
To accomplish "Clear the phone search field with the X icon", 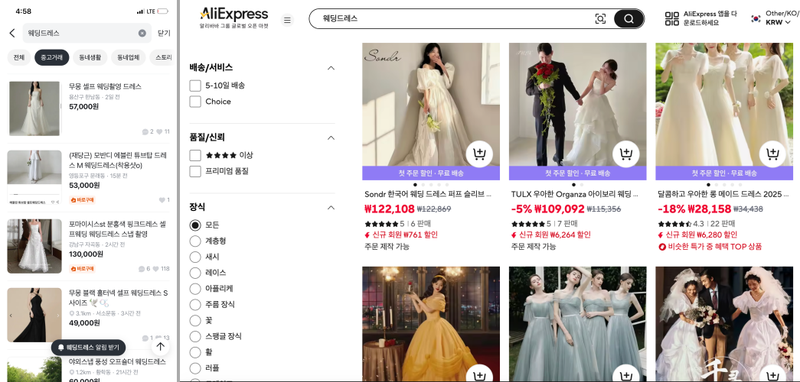I will [x=142, y=33].
